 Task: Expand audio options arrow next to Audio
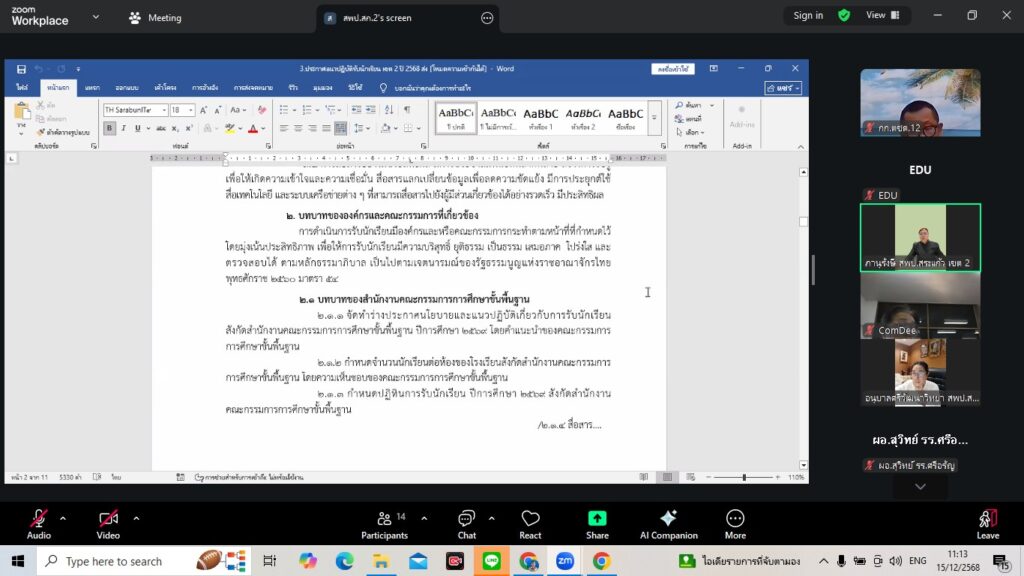(x=63, y=518)
